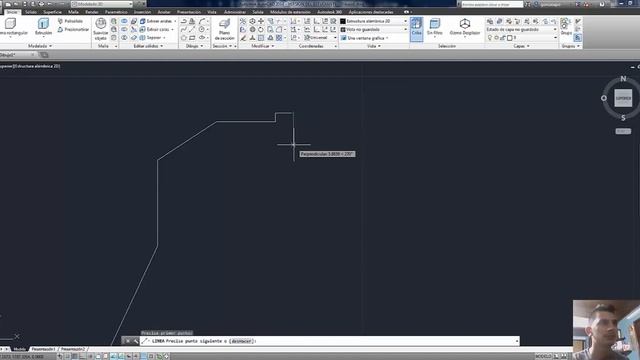Expand the Dibujo panel
The width and height of the screenshot is (640, 360).
point(194,46)
